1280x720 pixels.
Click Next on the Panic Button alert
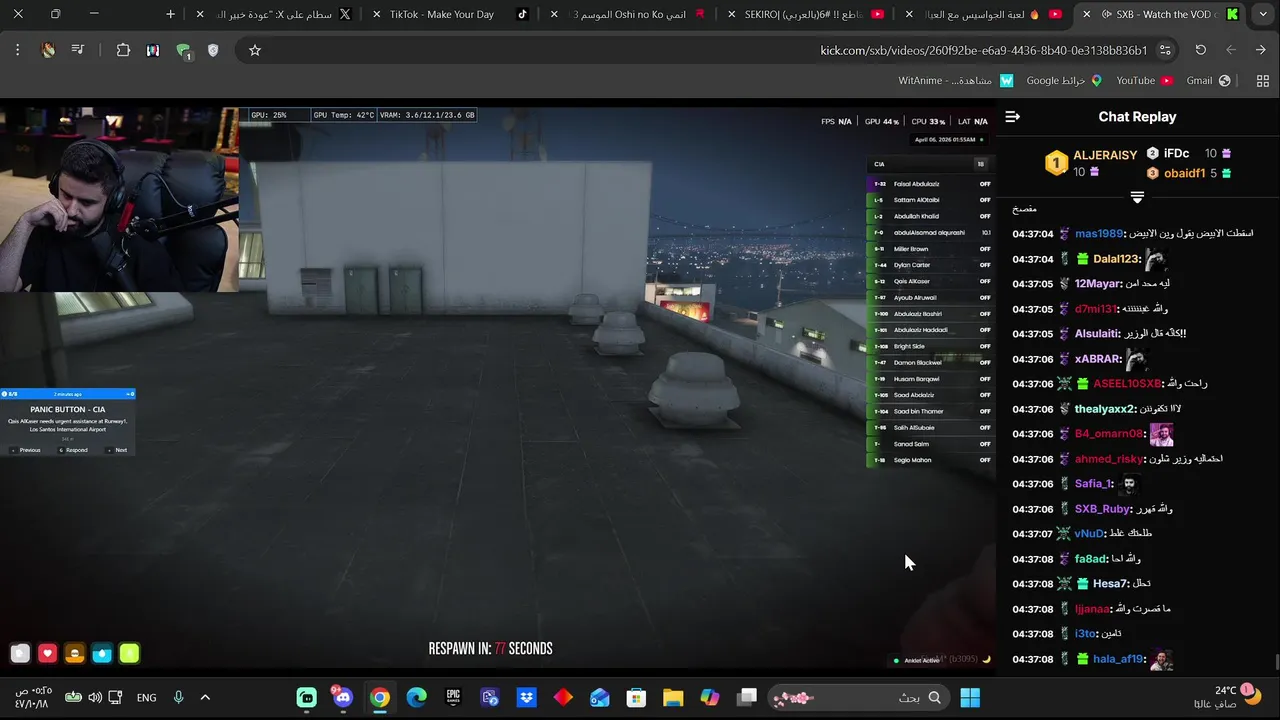(x=118, y=450)
